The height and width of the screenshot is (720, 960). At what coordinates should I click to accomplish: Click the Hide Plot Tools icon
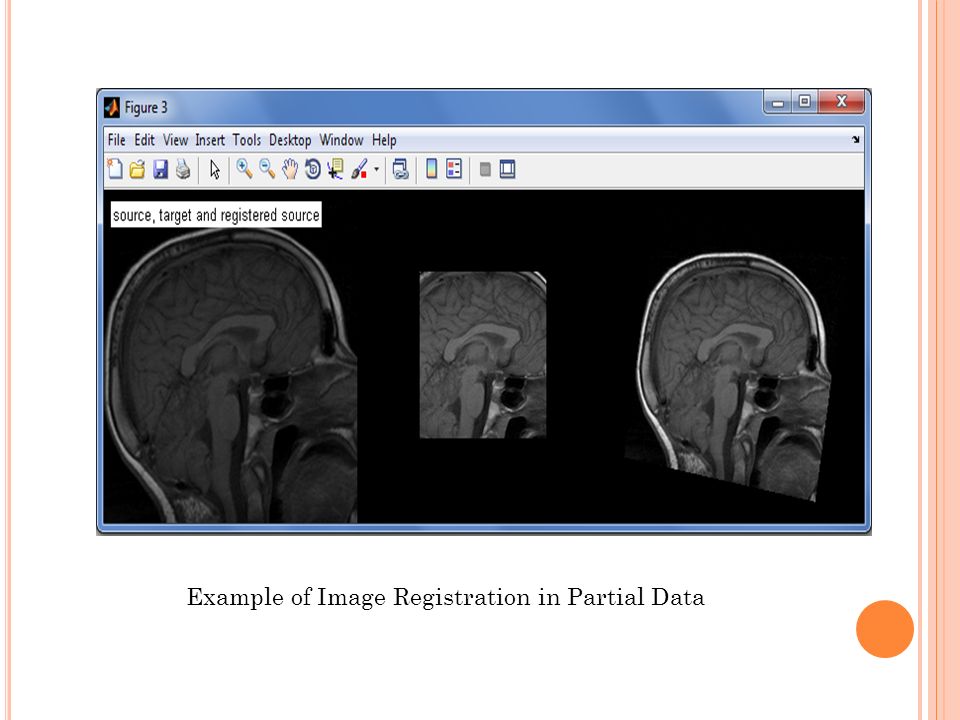485,170
